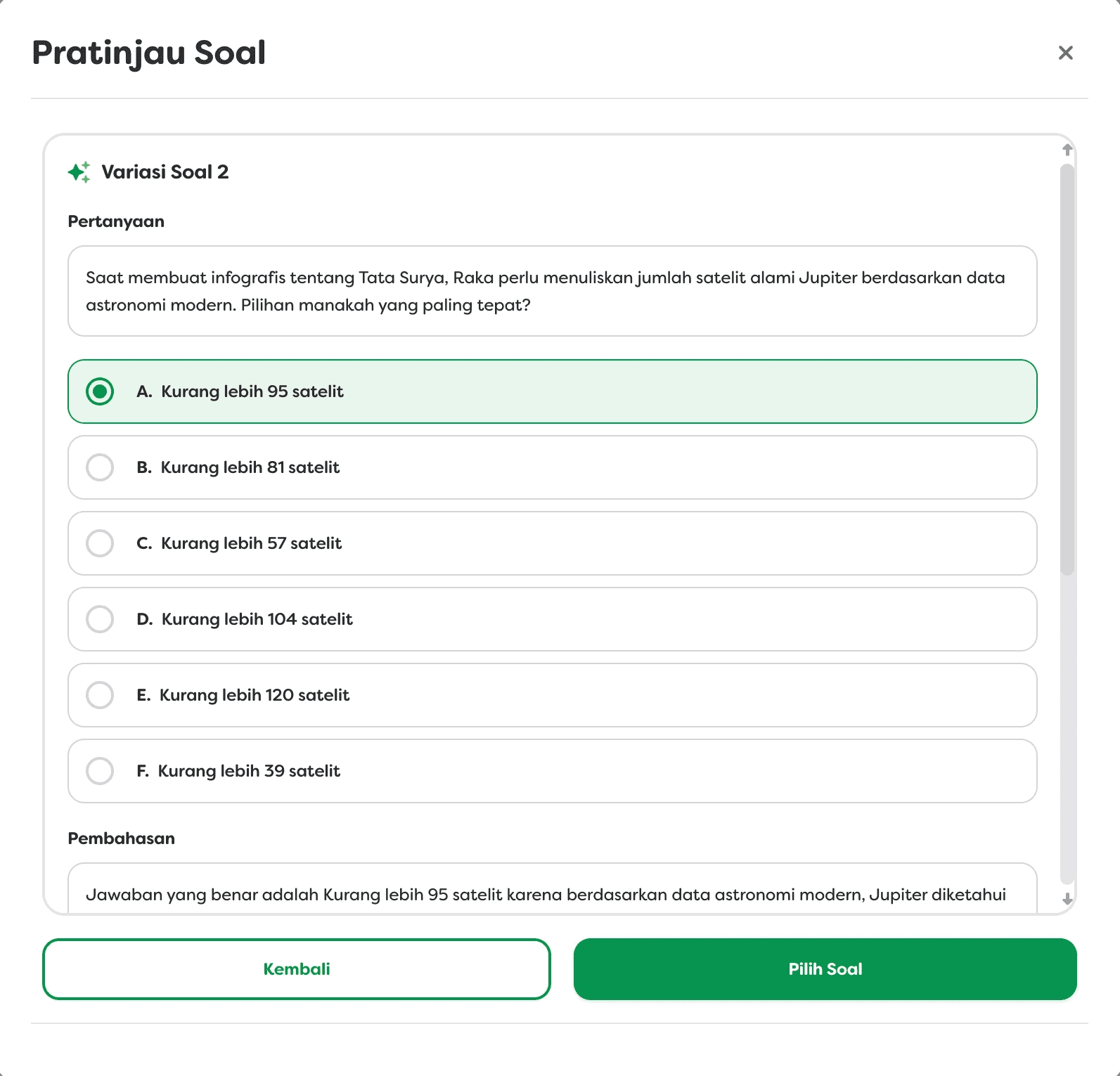Click the scrollbar track below the thumb
Viewport: 1120px width, 1076px height.
(x=1067, y=731)
